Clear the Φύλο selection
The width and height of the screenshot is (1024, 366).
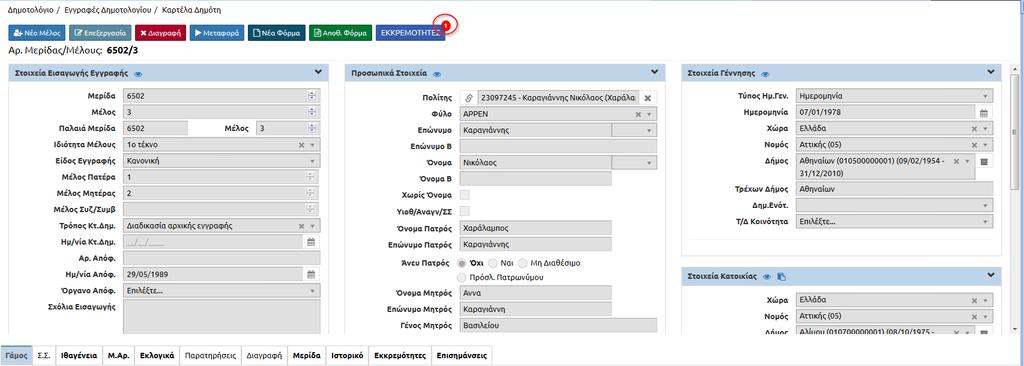click(639, 114)
